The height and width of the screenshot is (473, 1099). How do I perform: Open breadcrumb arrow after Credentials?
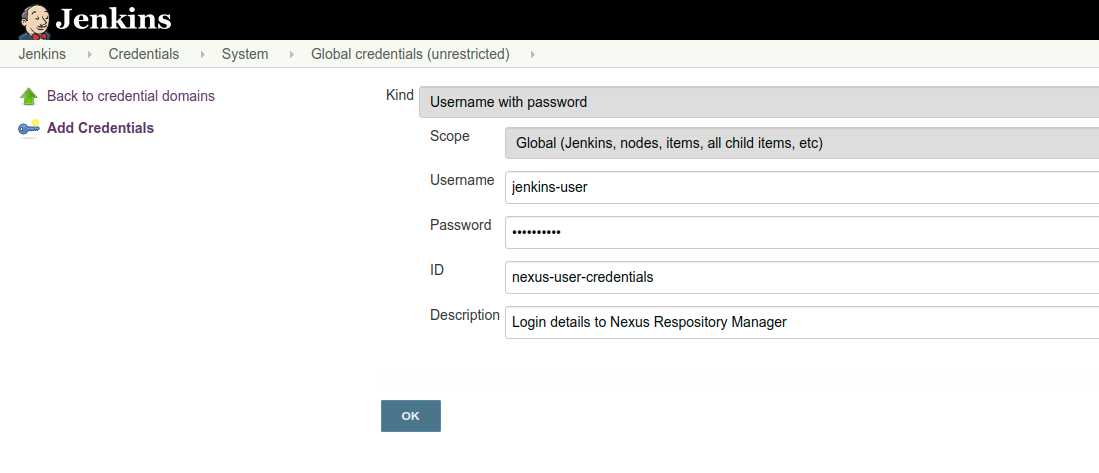[201, 55]
